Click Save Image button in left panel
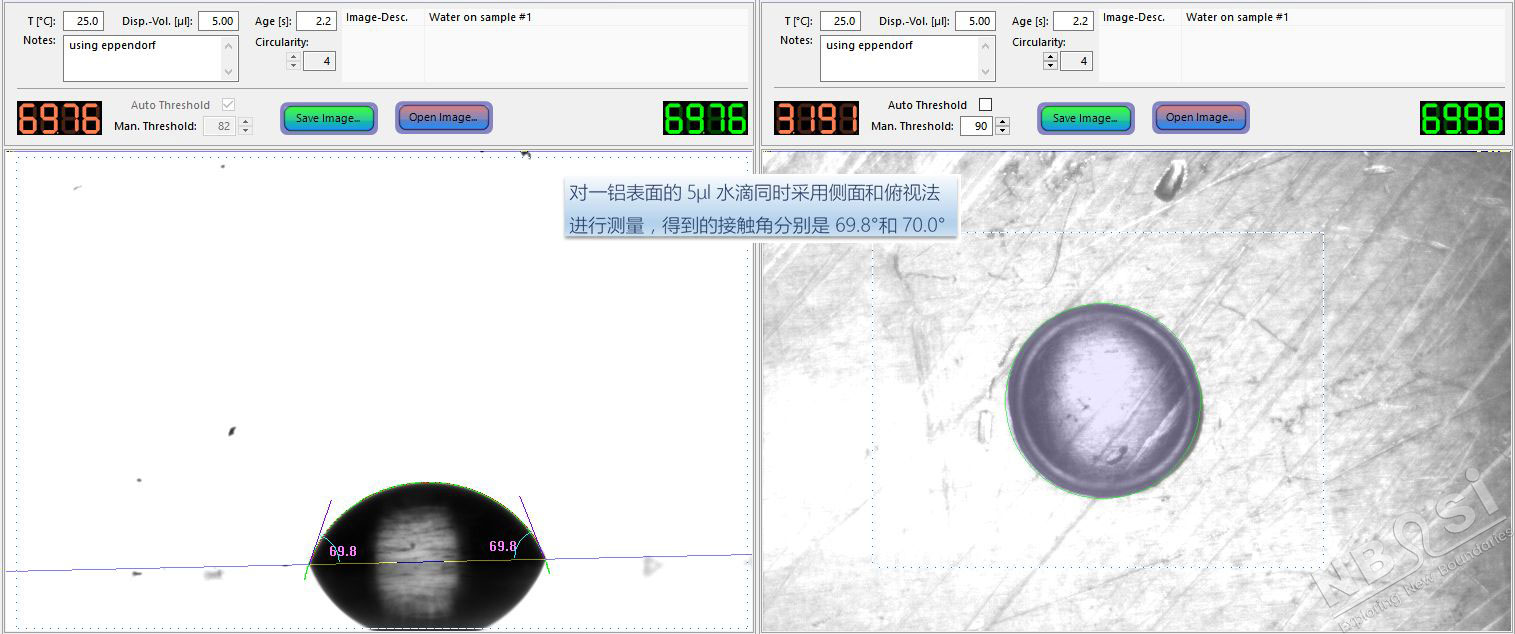 tap(328, 118)
